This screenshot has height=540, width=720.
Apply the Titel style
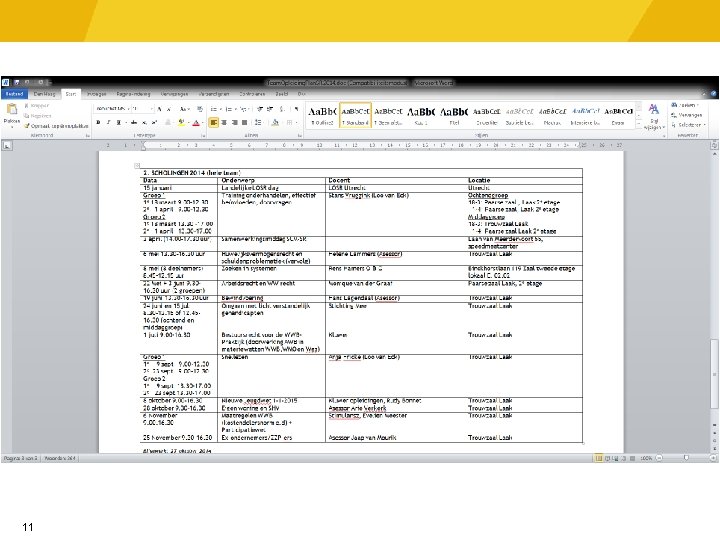[x=454, y=115]
